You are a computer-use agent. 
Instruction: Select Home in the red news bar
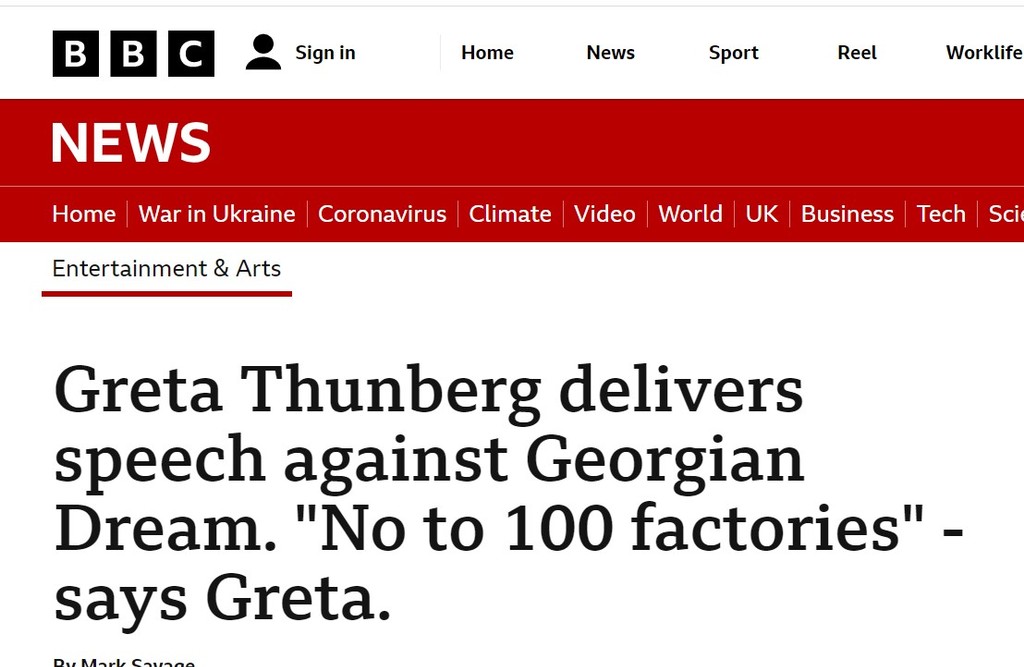coord(84,214)
